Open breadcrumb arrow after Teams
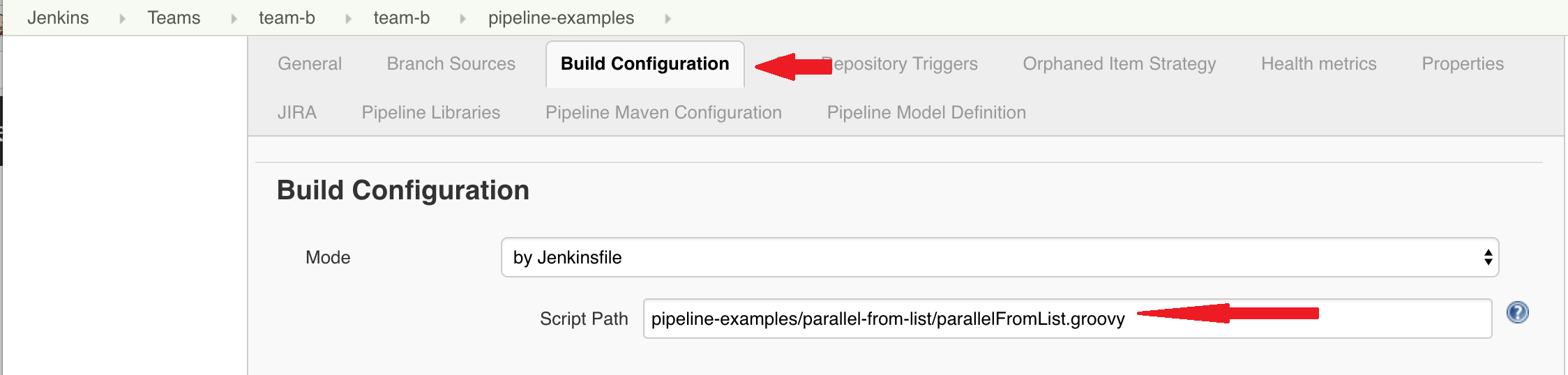 [x=234, y=19]
